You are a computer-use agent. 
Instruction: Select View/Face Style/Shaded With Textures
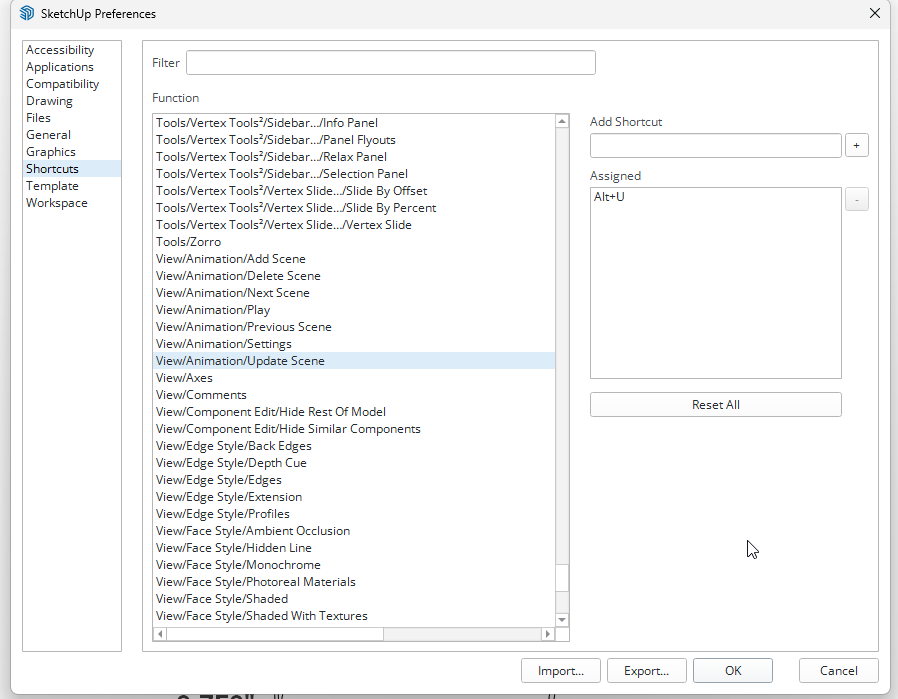(x=355, y=615)
